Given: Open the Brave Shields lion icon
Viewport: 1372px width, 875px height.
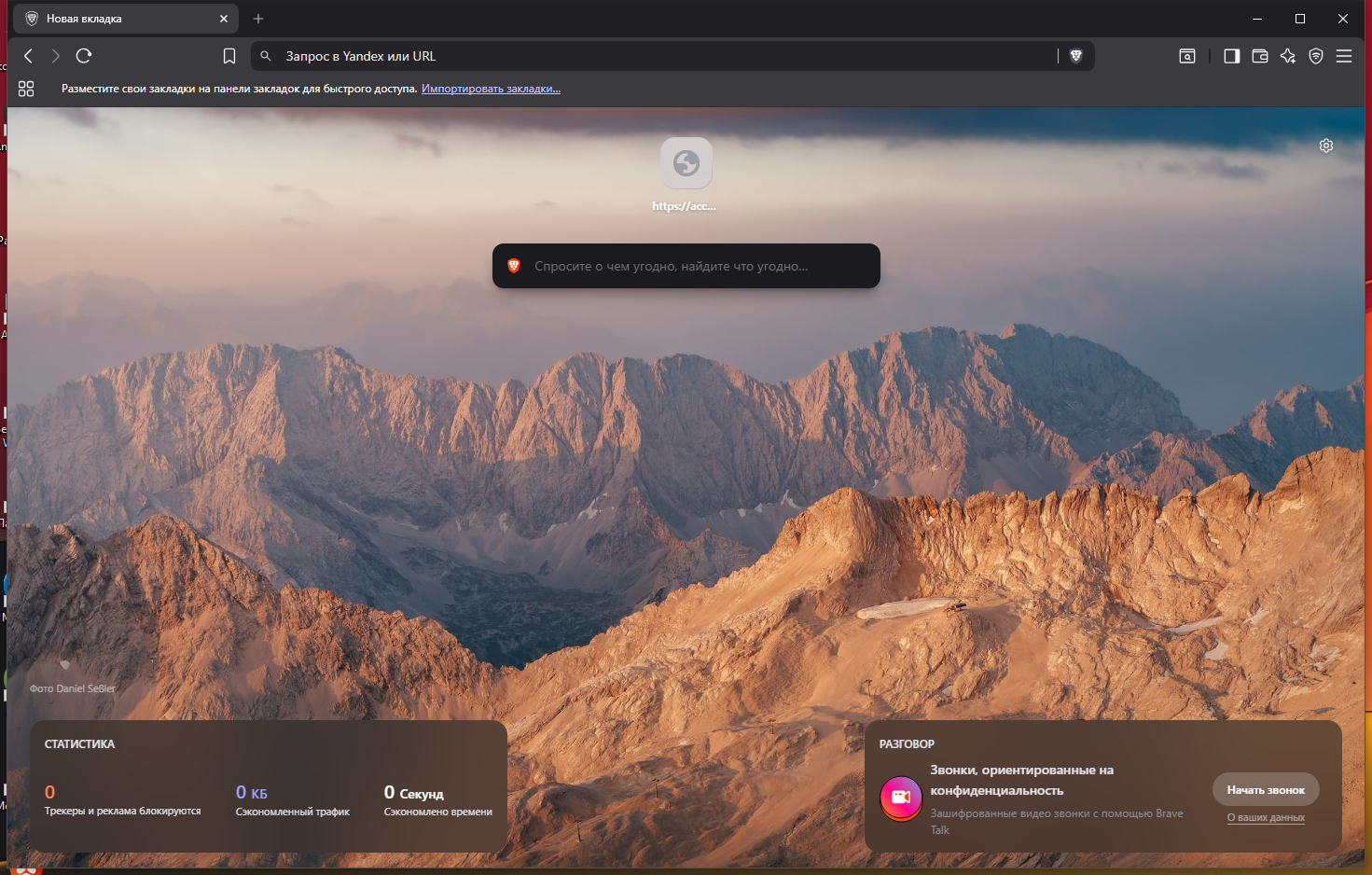Looking at the screenshot, I should (x=1076, y=56).
